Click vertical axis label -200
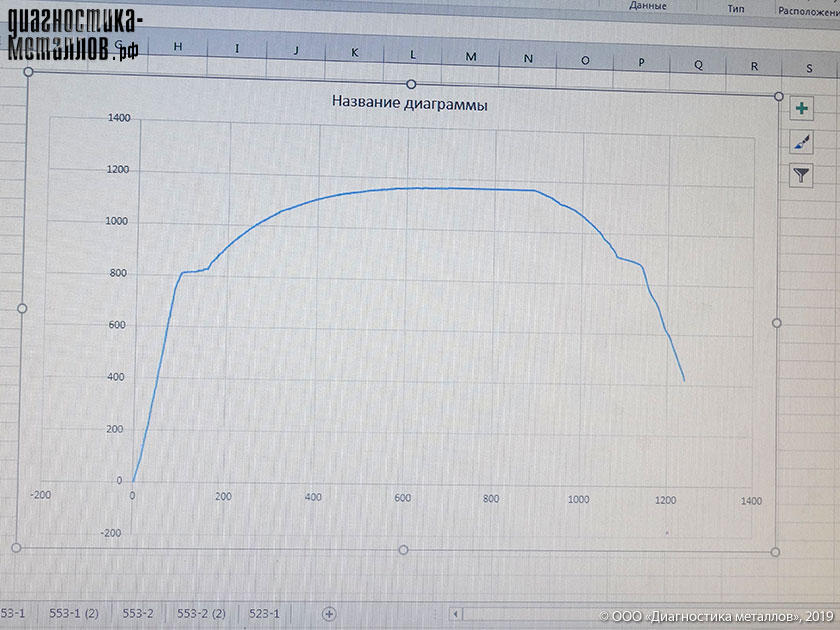840x630 pixels. point(111,533)
